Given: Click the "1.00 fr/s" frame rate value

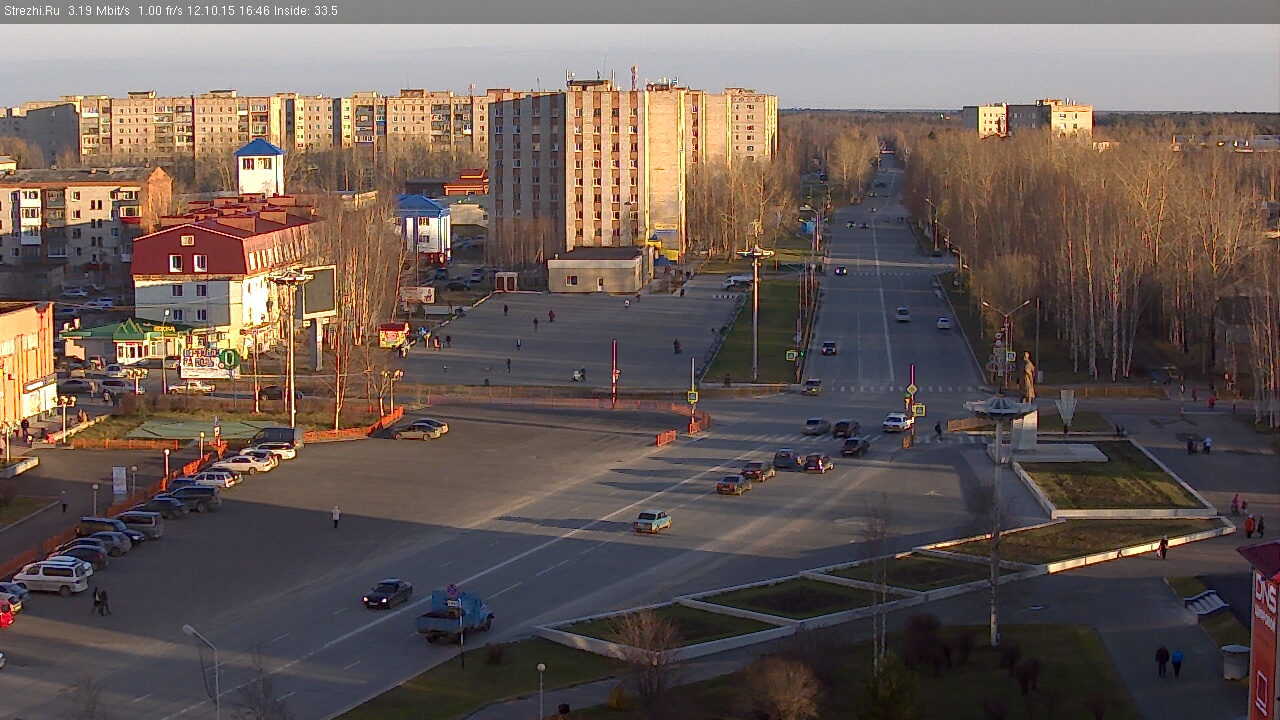Looking at the screenshot, I should coord(160,11).
